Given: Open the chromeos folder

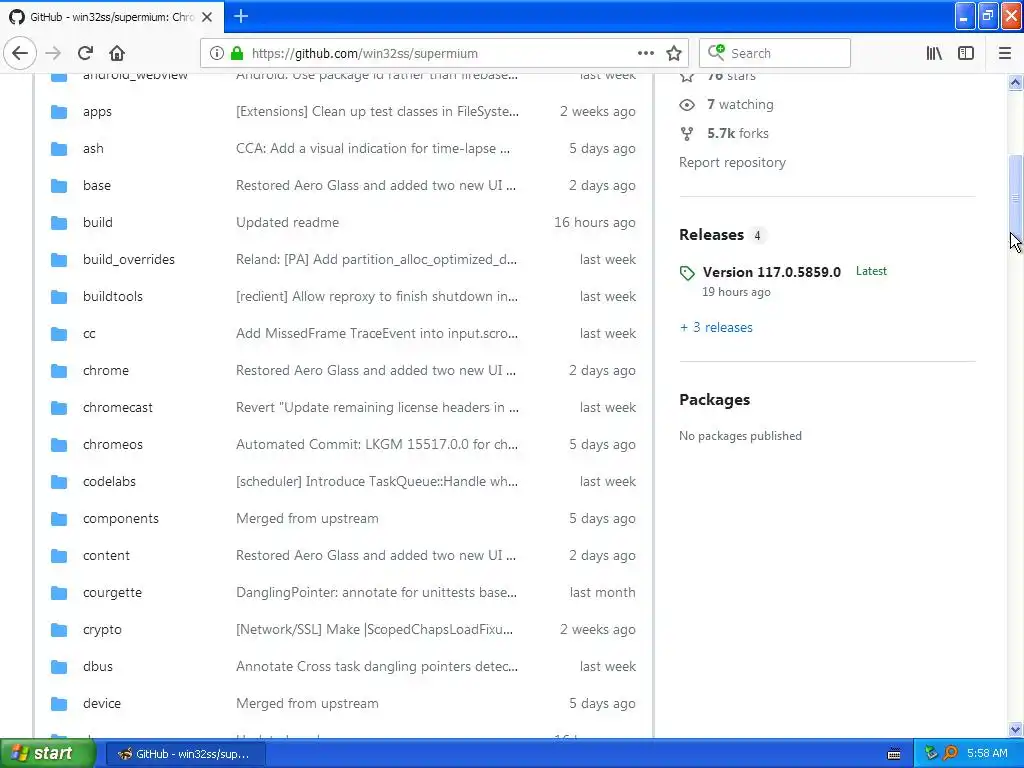Looking at the screenshot, I should (112, 445).
